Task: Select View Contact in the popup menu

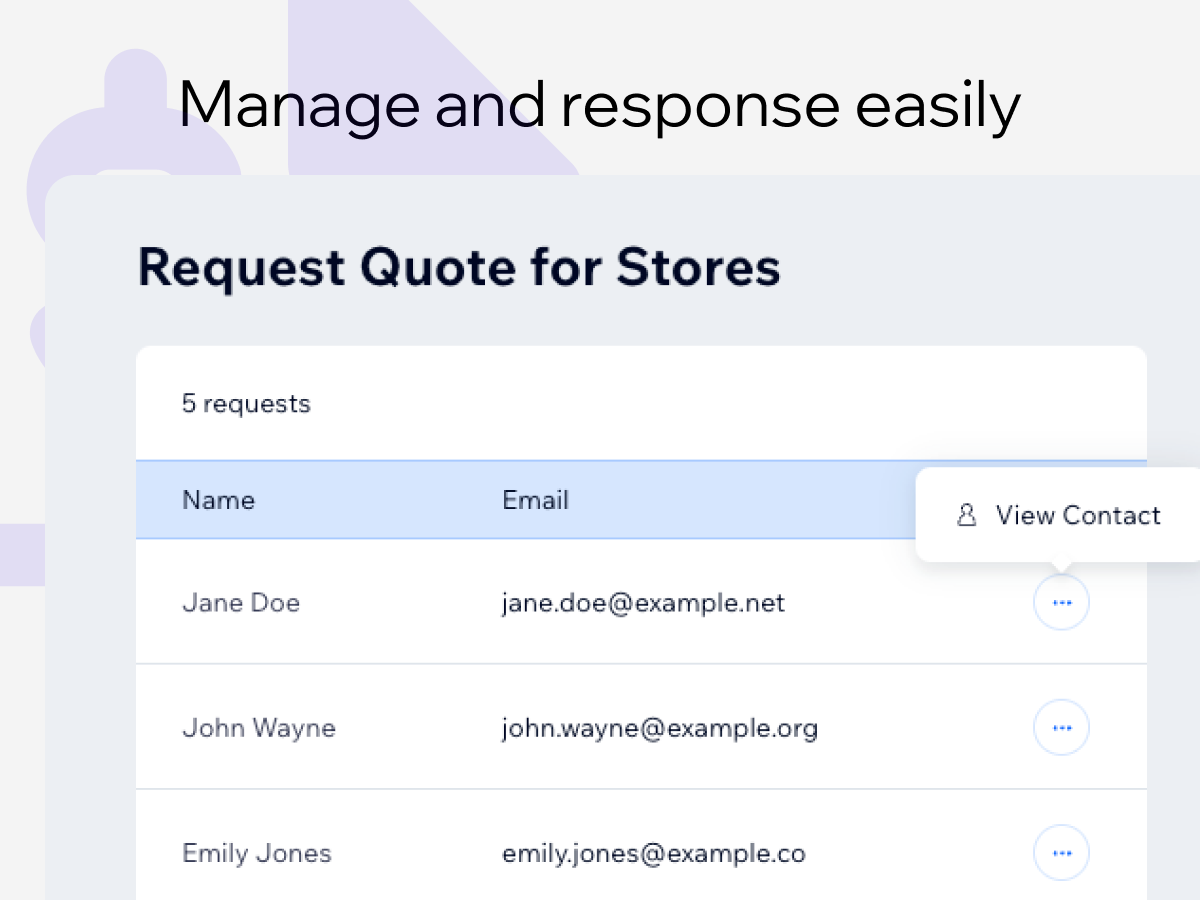Action: [x=1060, y=515]
